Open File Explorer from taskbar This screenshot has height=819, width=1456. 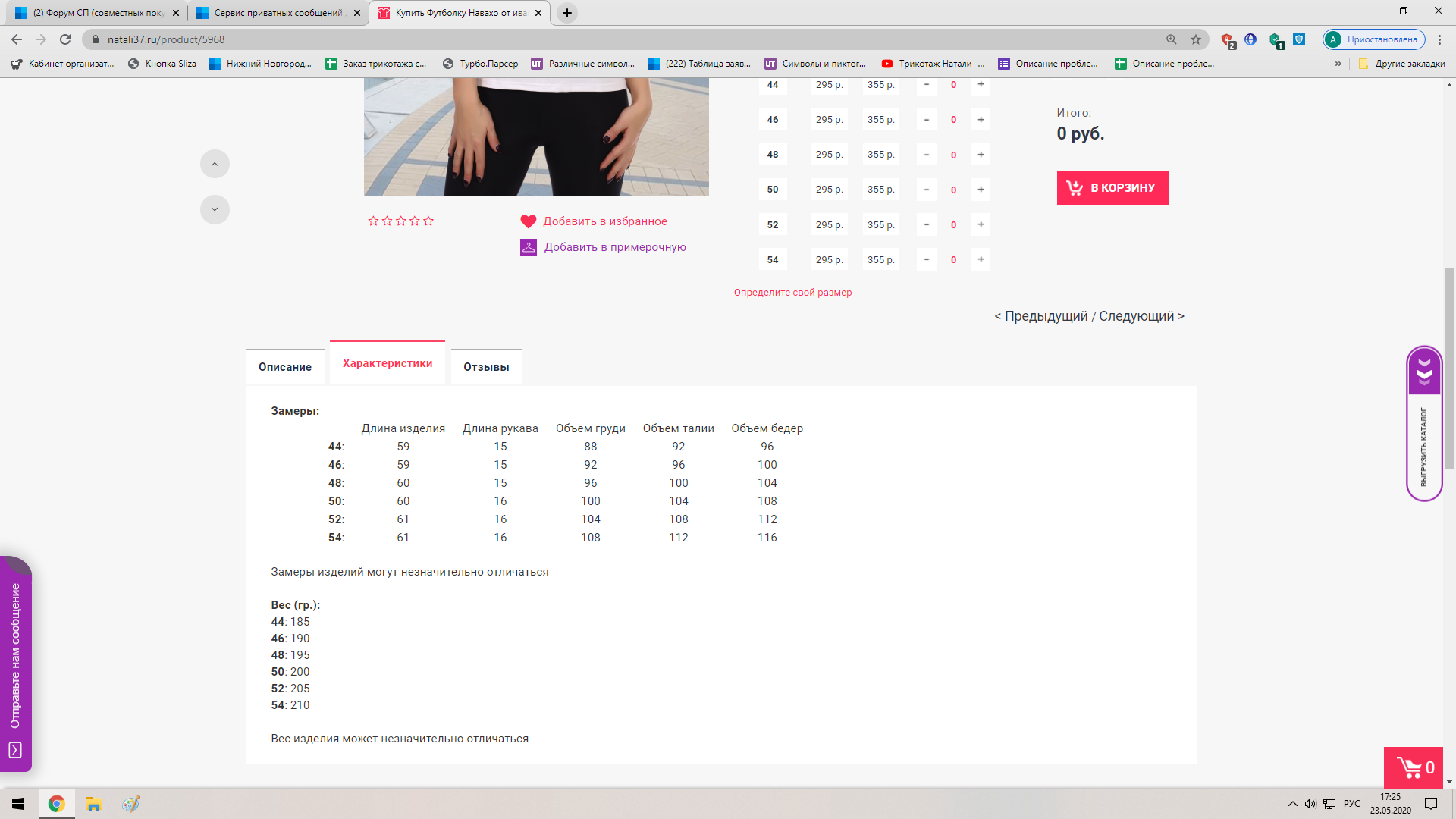[93, 804]
